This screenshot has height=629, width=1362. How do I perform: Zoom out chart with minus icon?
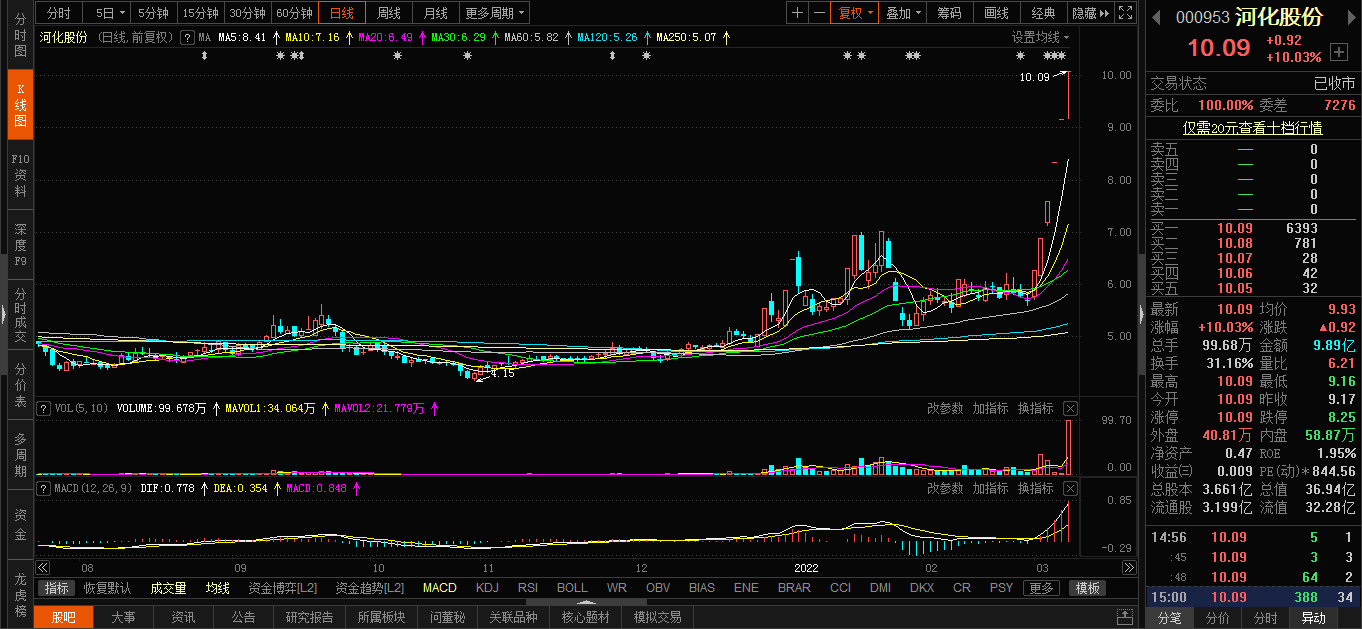818,13
